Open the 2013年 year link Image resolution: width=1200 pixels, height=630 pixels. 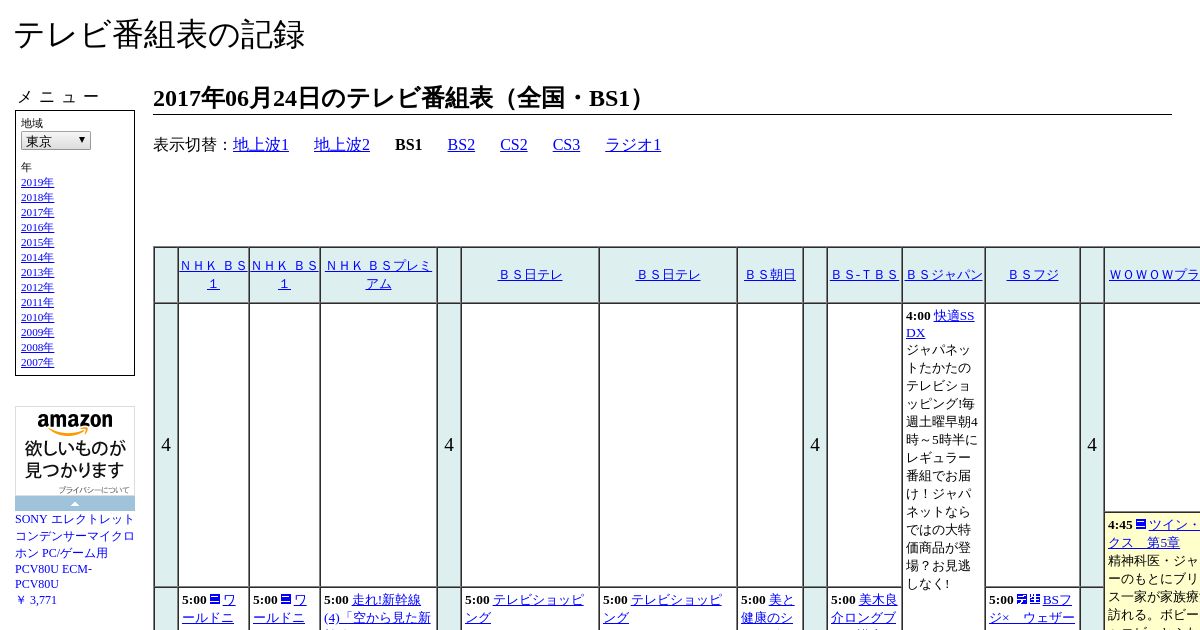37,273
